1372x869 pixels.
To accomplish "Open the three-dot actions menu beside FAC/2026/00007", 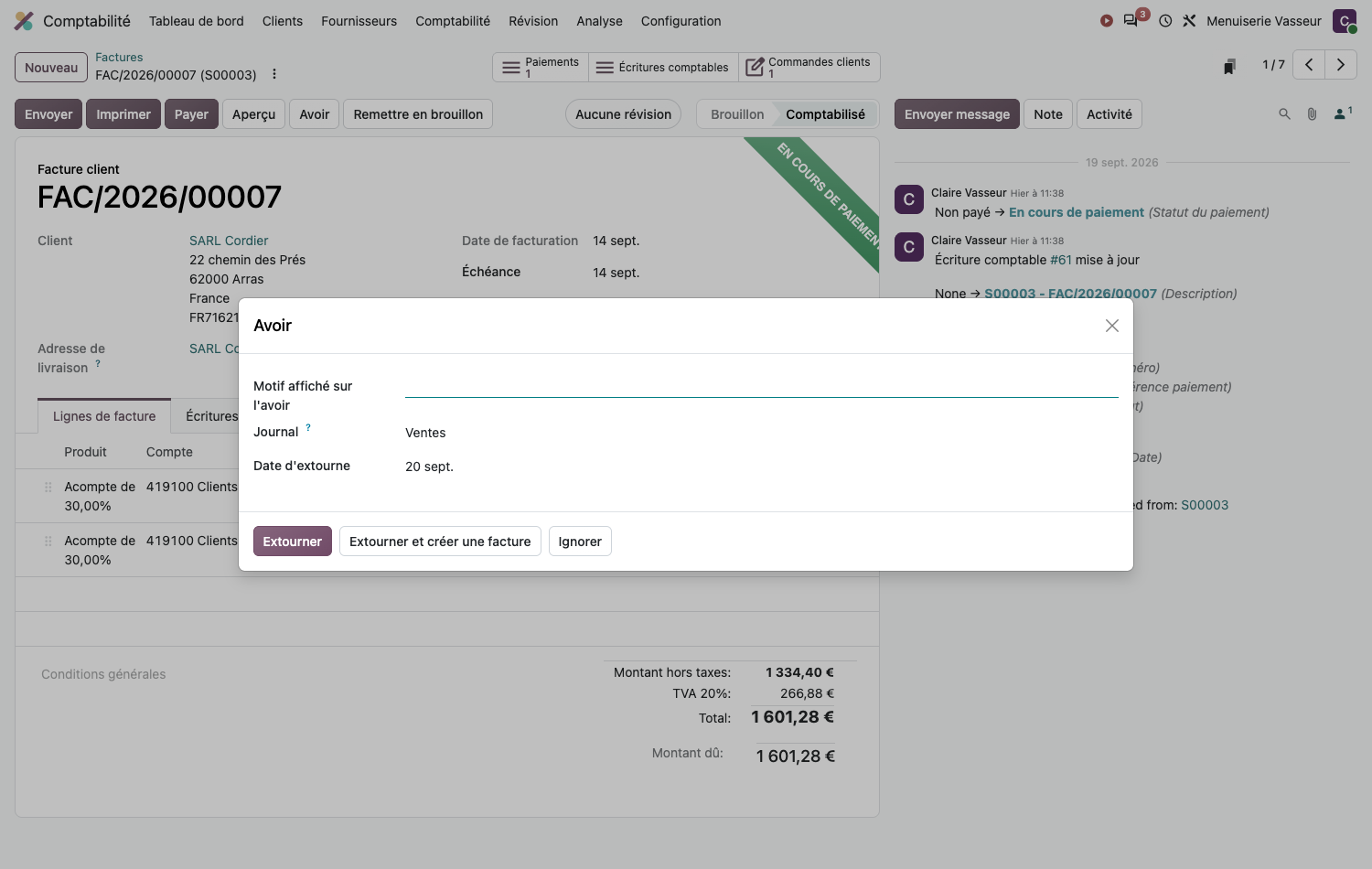I will point(274,74).
